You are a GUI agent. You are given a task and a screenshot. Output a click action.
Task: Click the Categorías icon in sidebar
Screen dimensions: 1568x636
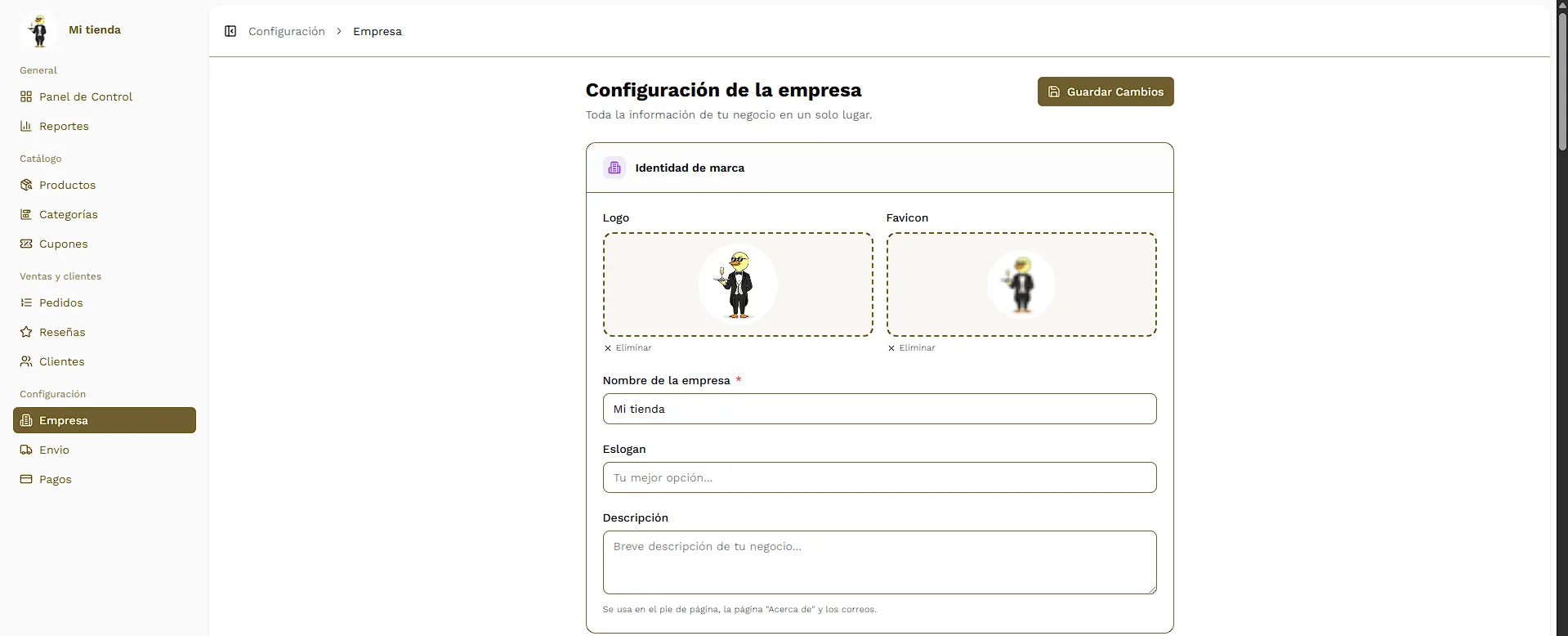[26, 214]
